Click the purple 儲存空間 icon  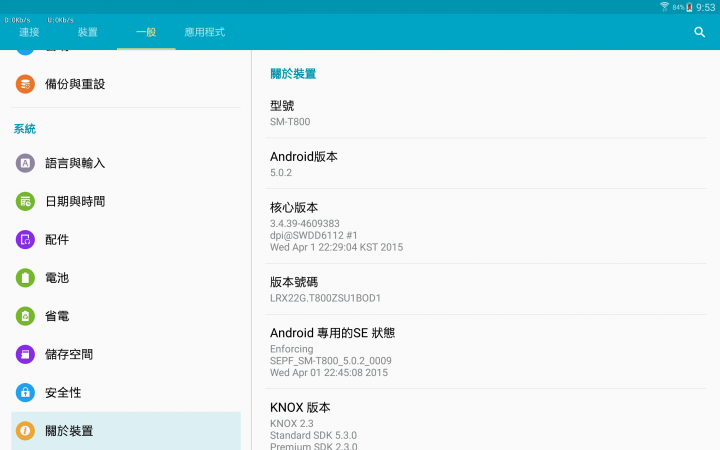(x=25, y=354)
